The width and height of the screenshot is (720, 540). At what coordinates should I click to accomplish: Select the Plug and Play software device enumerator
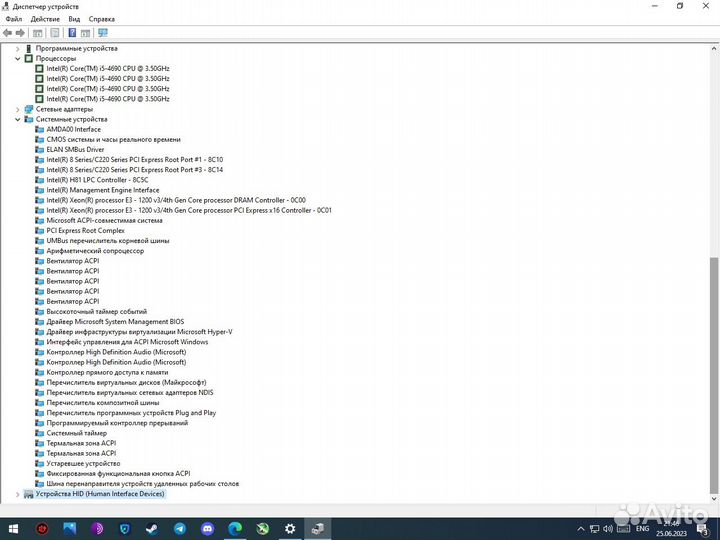click(x=131, y=413)
